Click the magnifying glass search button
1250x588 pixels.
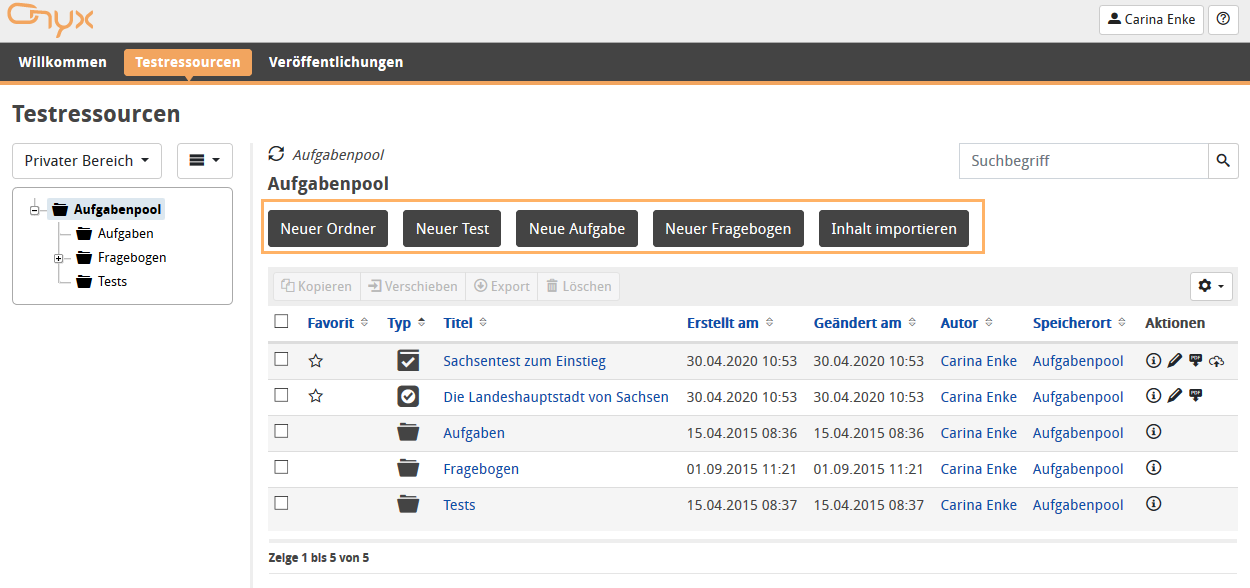pos(1223,161)
